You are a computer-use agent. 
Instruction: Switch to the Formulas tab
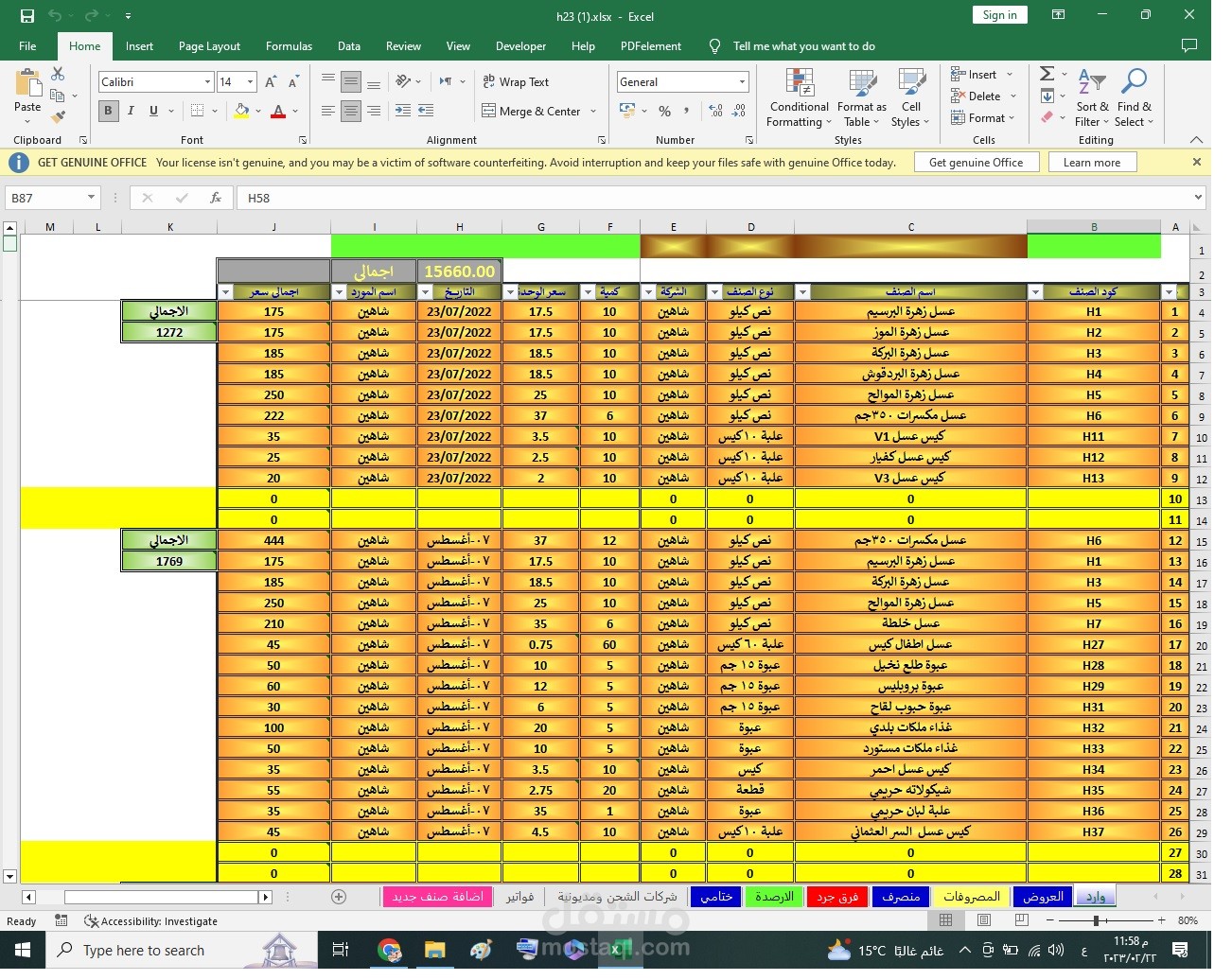289,45
